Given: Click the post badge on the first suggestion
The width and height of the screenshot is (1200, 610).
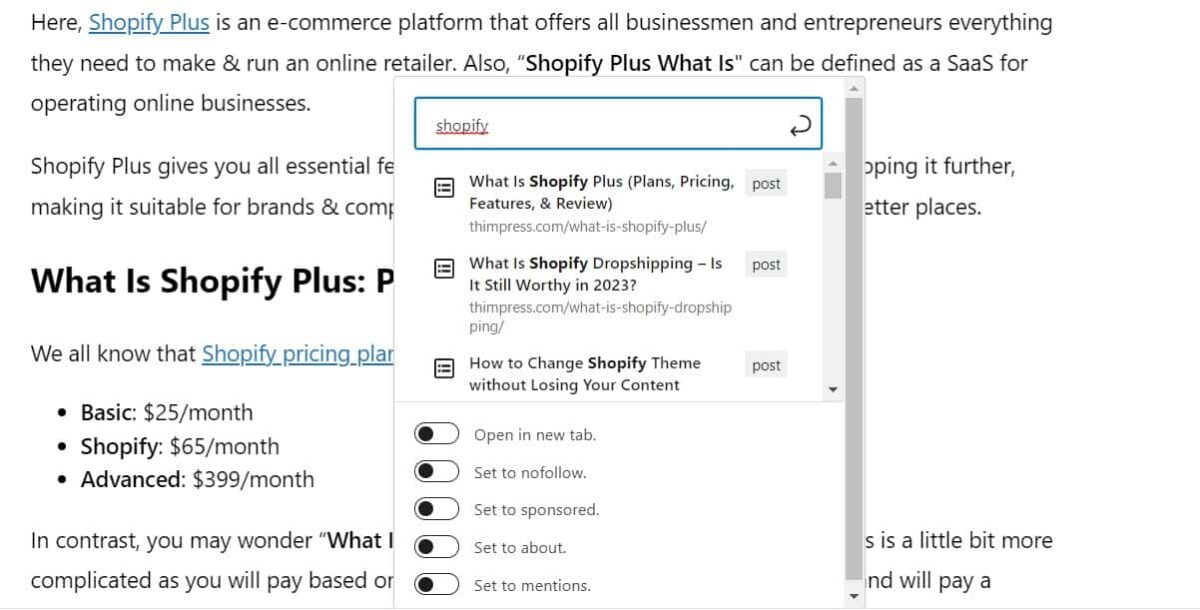Looking at the screenshot, I should [765, 183].
